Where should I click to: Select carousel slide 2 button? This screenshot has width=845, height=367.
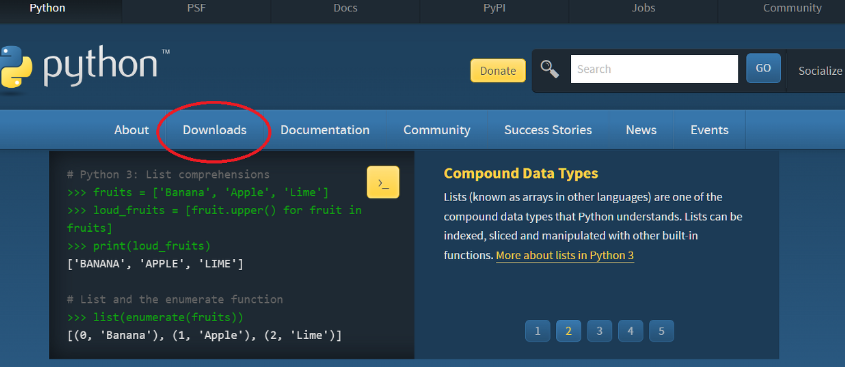[x=569, y=331]
